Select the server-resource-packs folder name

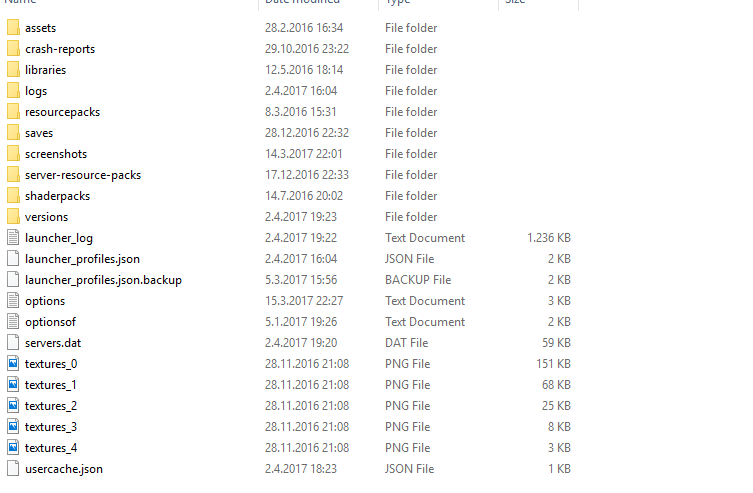click(x=83, y=175)
